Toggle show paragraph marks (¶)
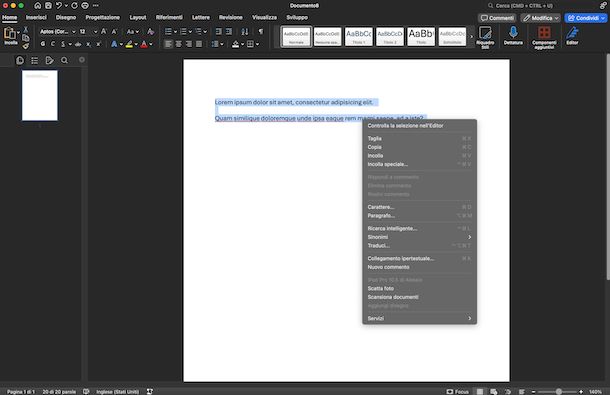The height and width of the screenshot is (395, 610). coord(261,32)
